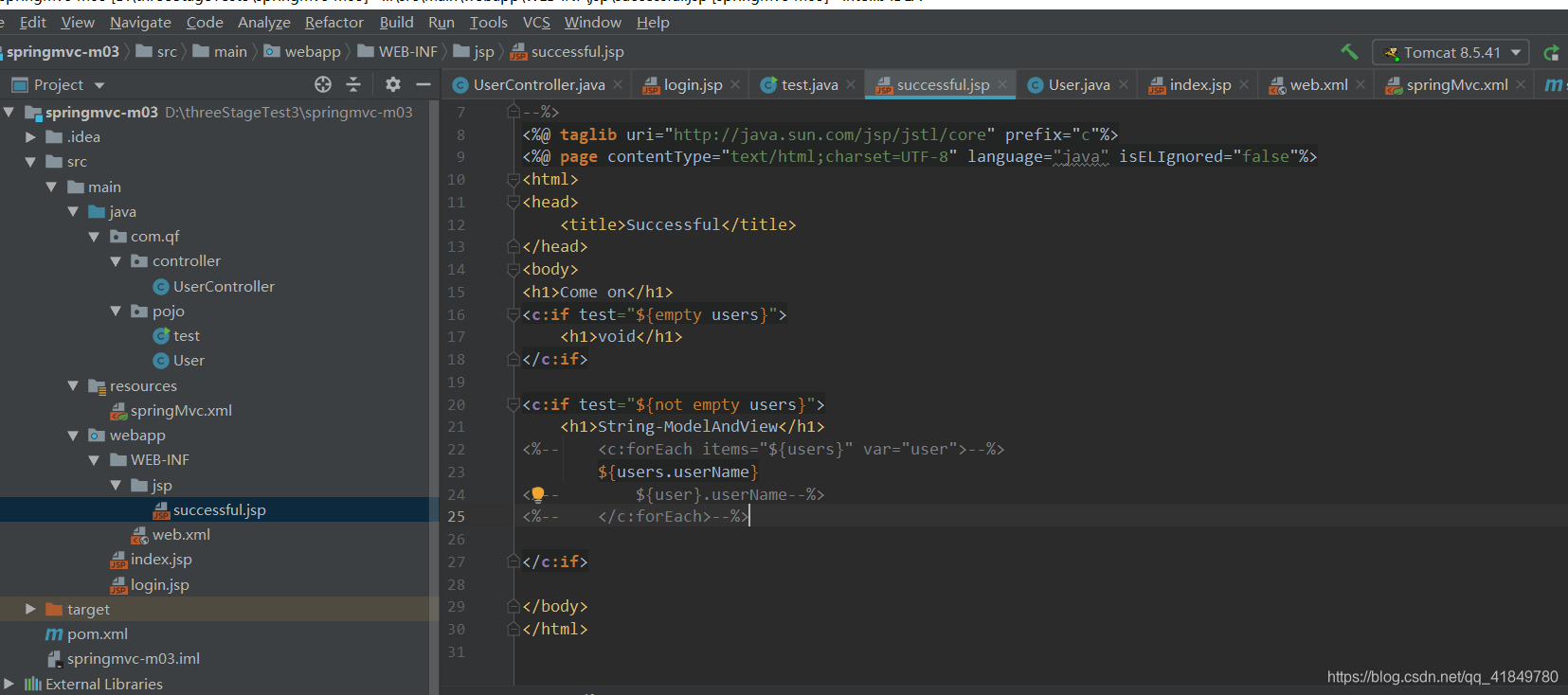This screenshot has width=1568, height=695.
Task: Collapse the com.qf package arrow
Action: 94,237
